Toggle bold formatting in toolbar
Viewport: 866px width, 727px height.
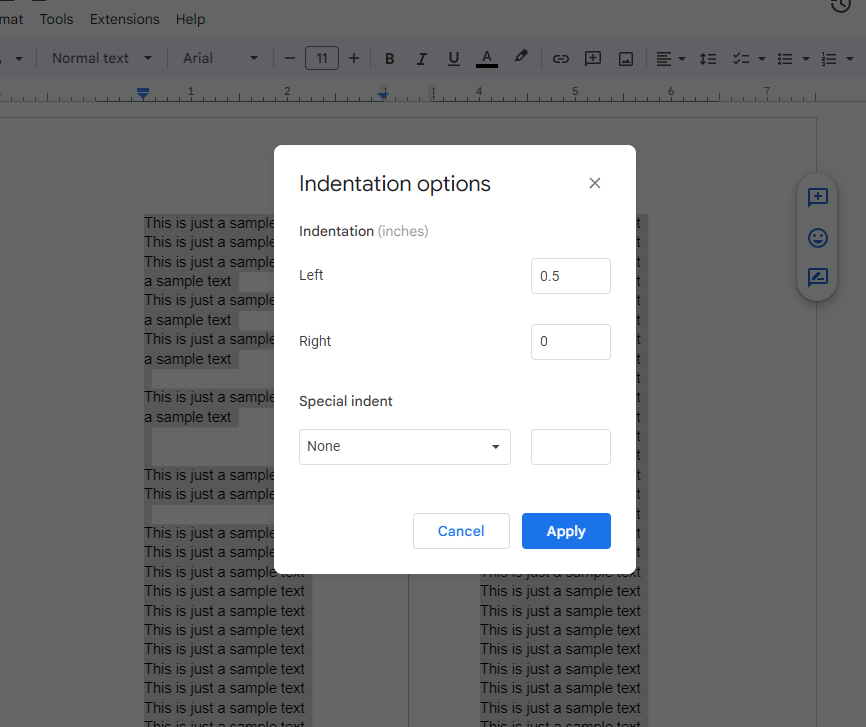[x=389, y=59]
